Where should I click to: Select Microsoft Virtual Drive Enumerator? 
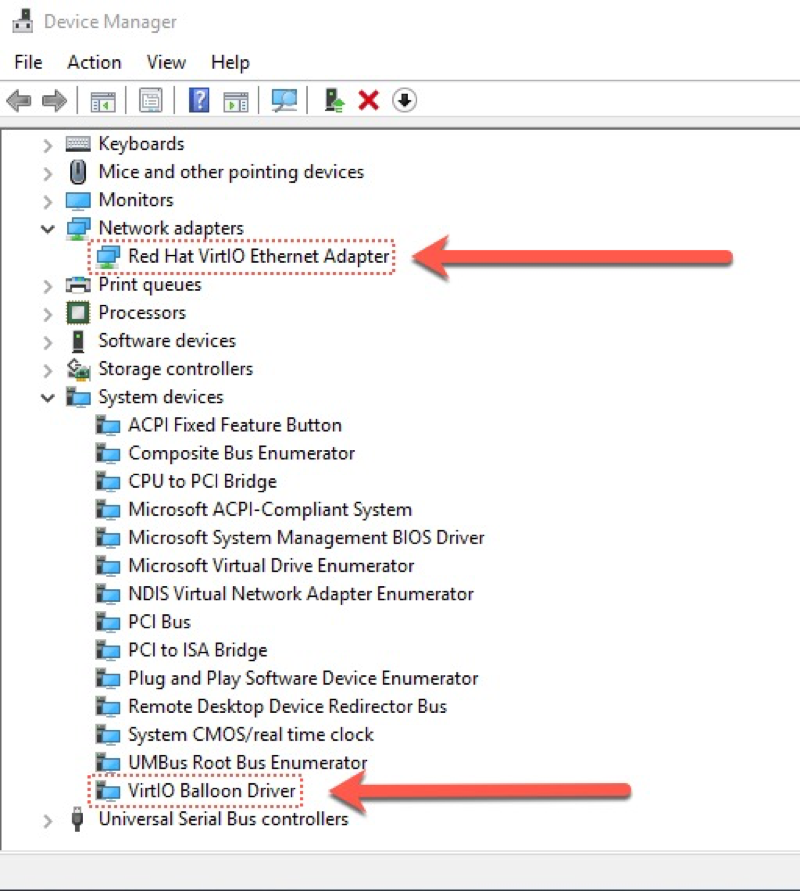[x=271, y=566]
